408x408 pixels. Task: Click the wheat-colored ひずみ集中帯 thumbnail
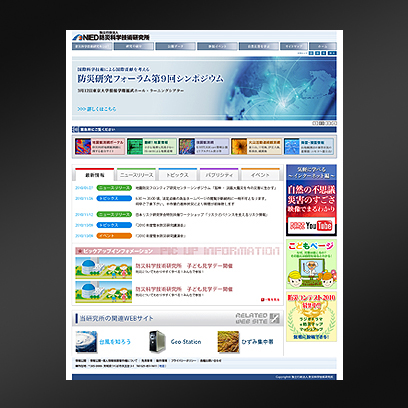click(228, 342)
